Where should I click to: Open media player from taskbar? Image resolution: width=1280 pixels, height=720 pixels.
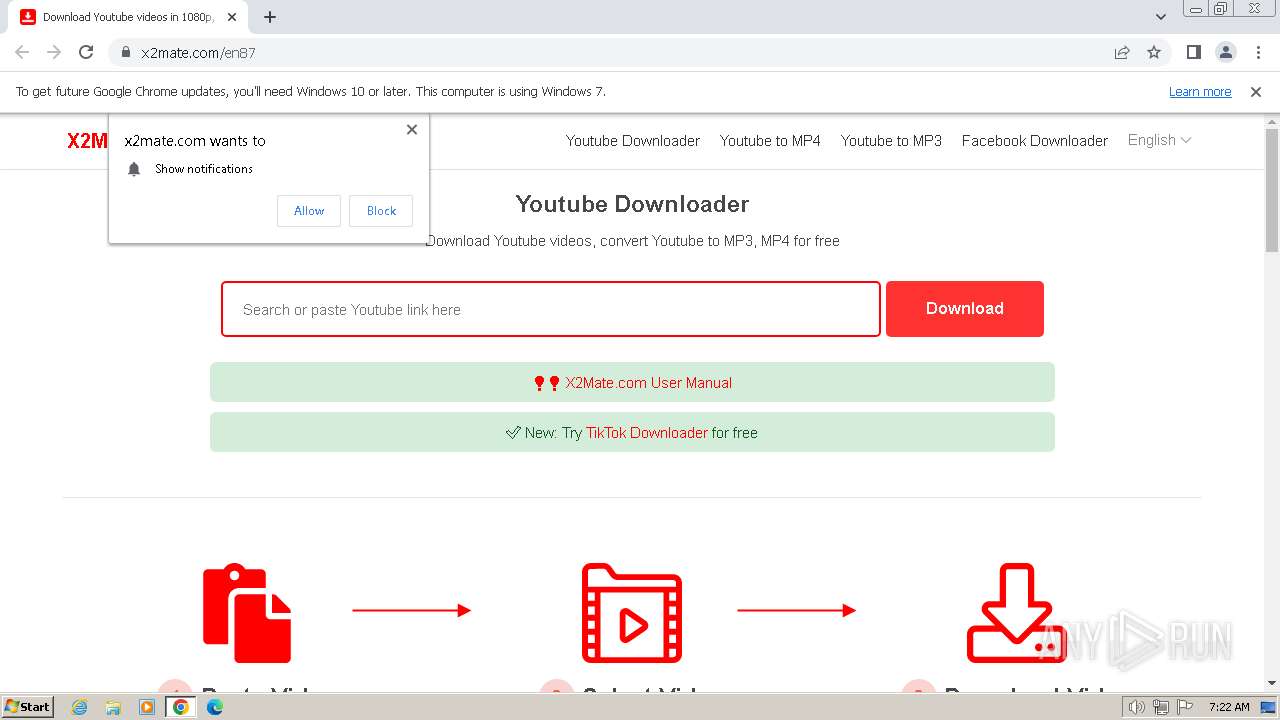coord(147,707)
